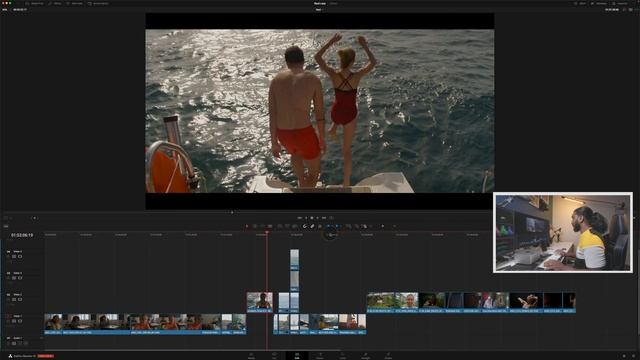Image resolution: width=640 pixels, height=360 pixels.
Task: Click the timeline zoom in plus
Action: [394, 226]
